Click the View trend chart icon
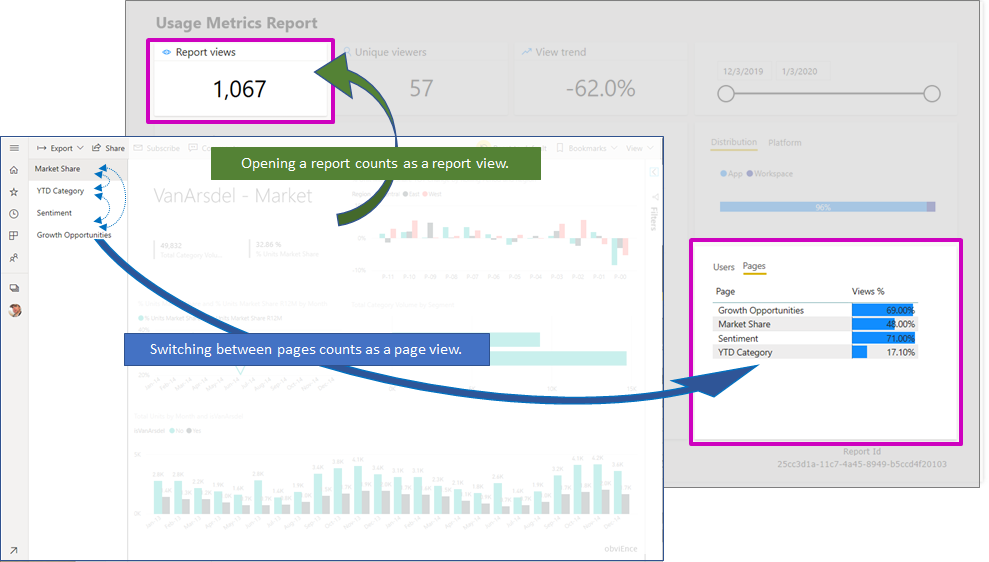This screenshot has width=989, height=562. [x=526, y=52]
